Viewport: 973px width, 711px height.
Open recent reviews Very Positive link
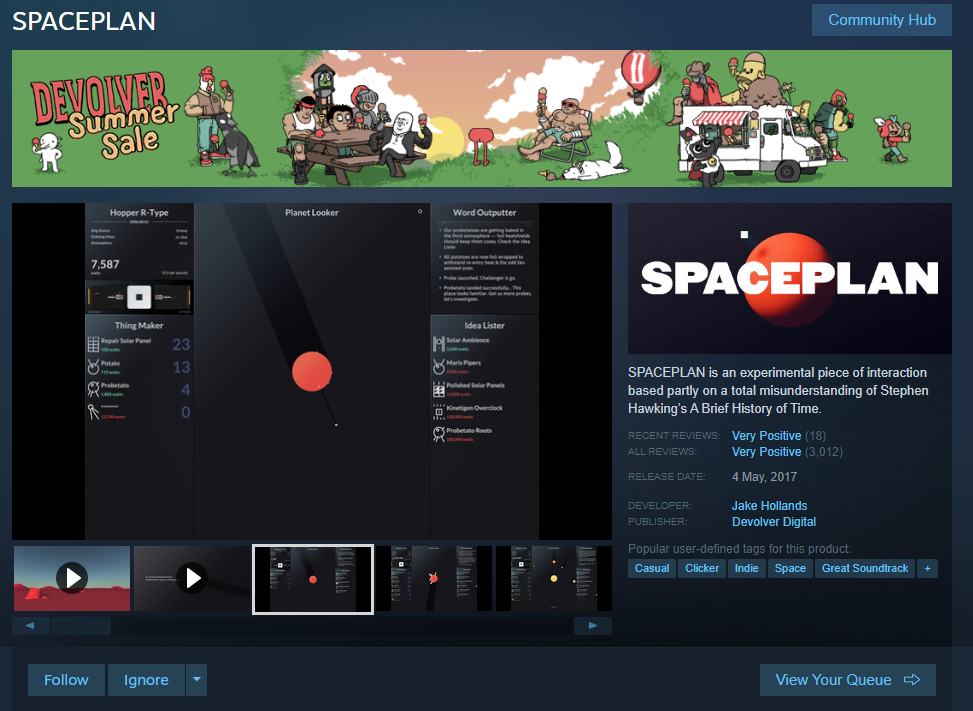click(766, 436)
